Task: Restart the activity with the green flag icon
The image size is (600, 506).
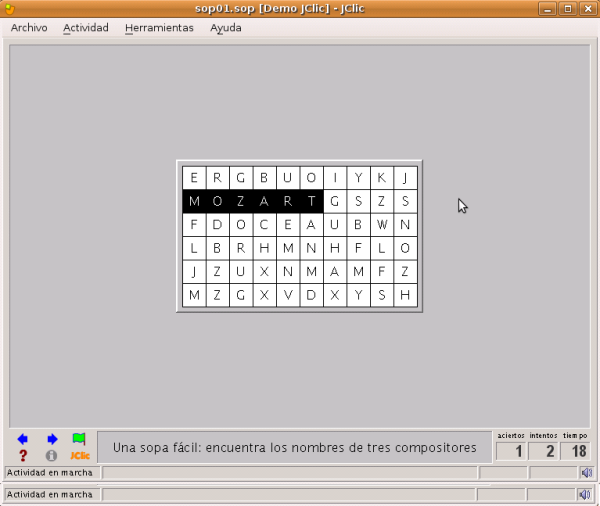Action: (79, 439)
